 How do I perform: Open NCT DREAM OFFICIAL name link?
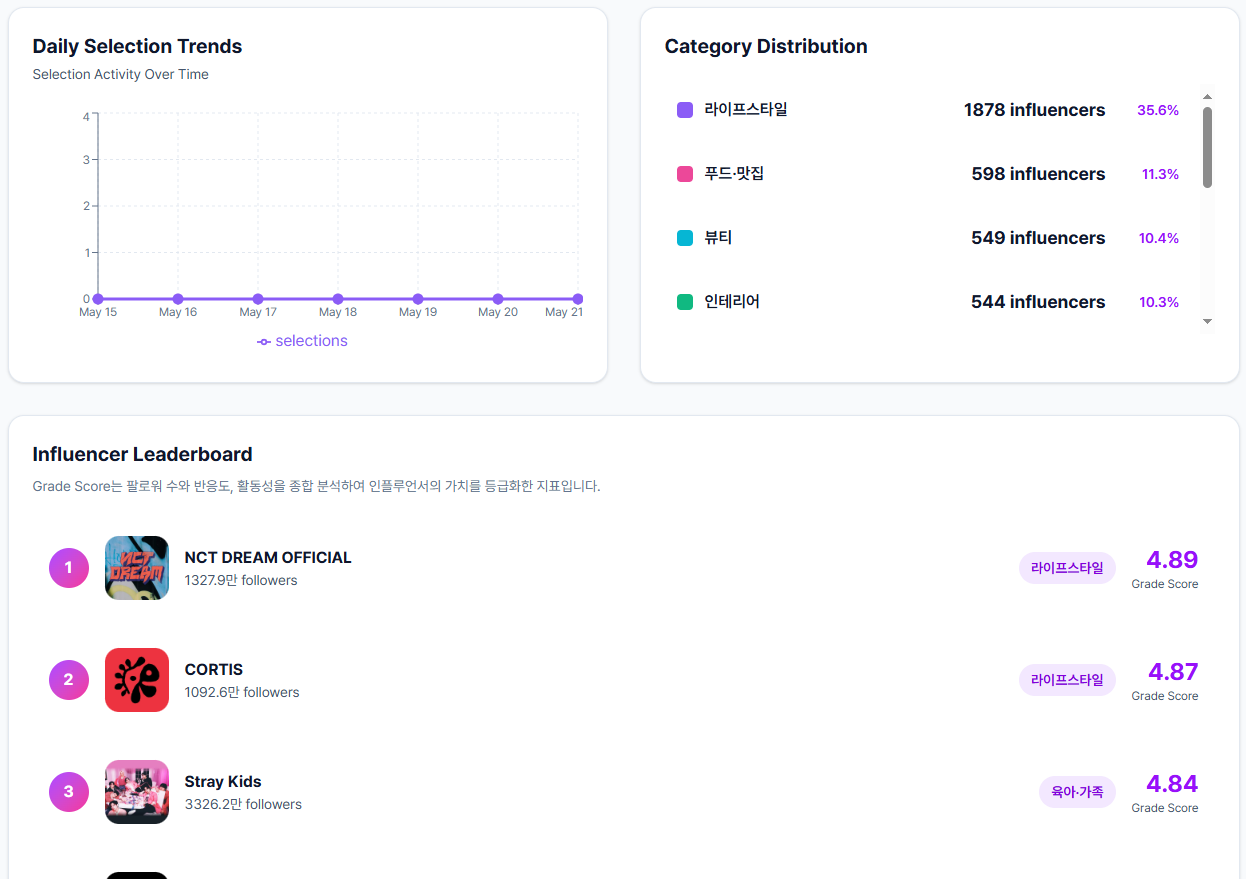(x=268, y=558)
